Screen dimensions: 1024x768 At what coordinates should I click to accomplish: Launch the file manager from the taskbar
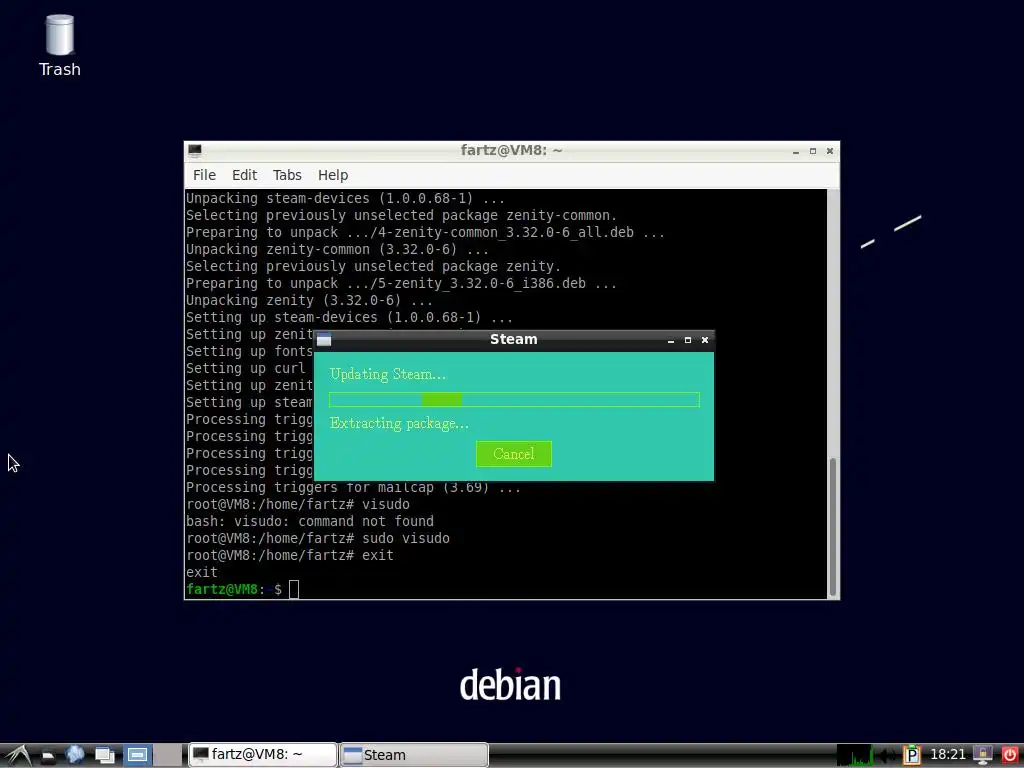click(x=48, y=756)
